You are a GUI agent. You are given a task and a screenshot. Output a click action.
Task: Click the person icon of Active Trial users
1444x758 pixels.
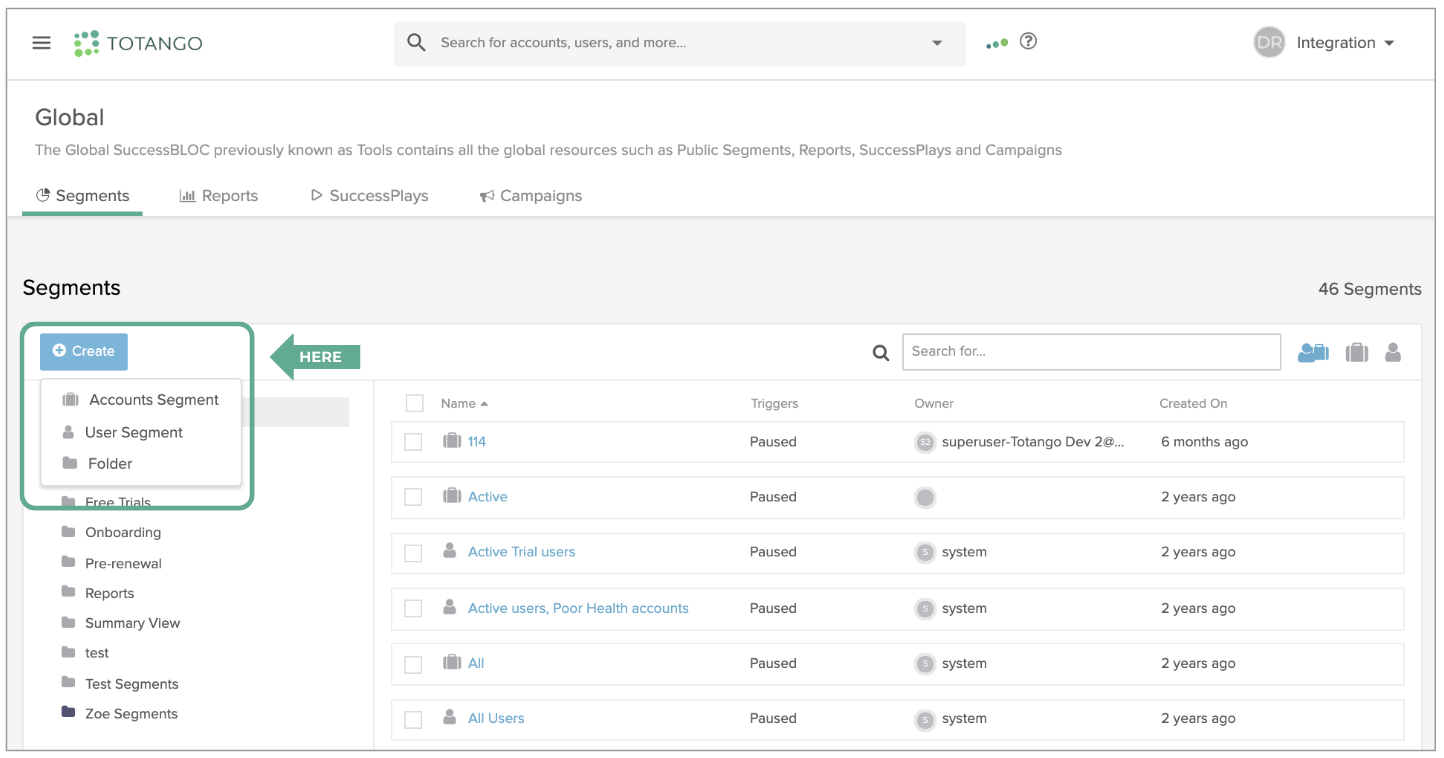click(450, 551)
